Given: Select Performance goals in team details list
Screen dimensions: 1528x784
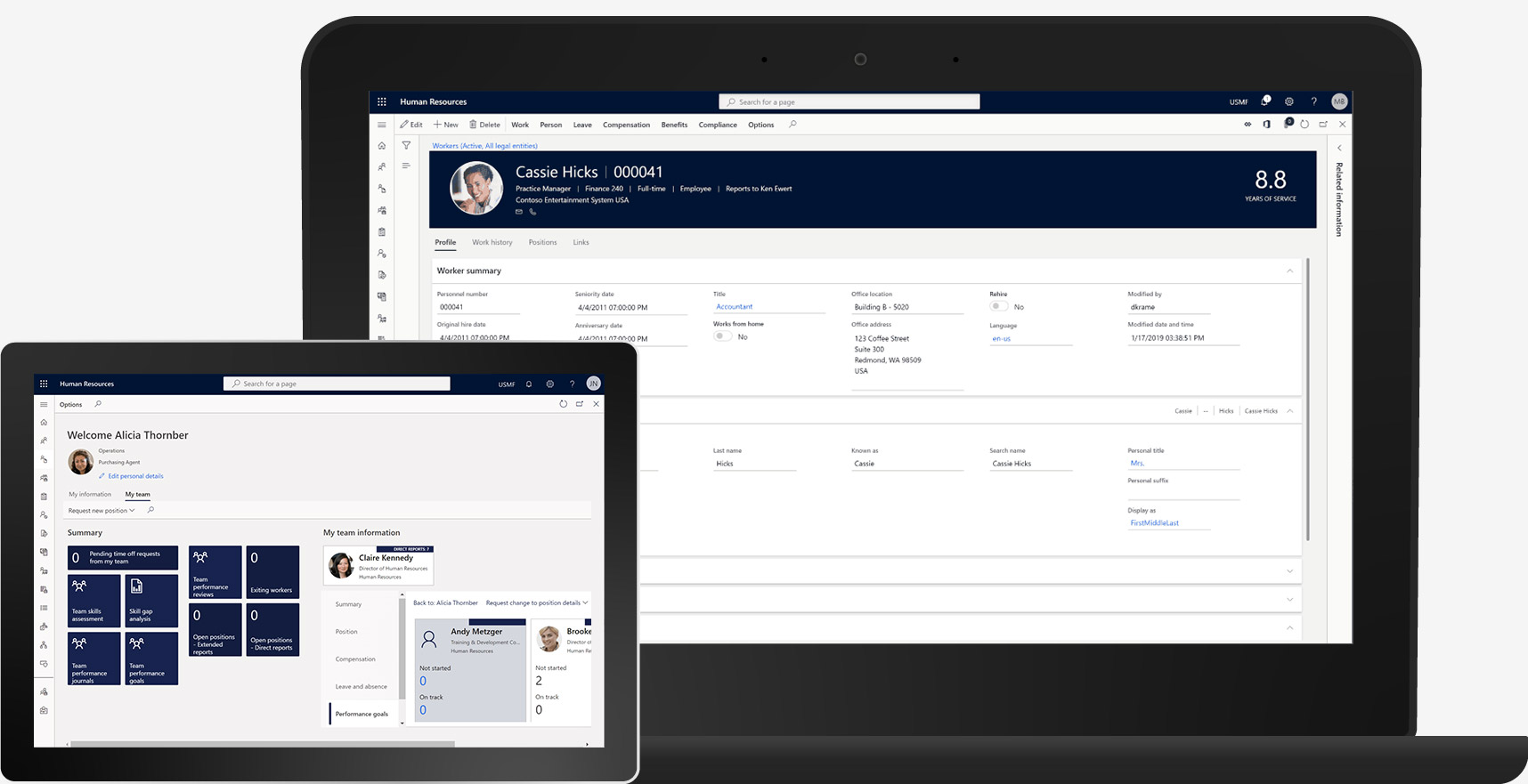Looking at the screenshot, I should (x=362, y=714).
